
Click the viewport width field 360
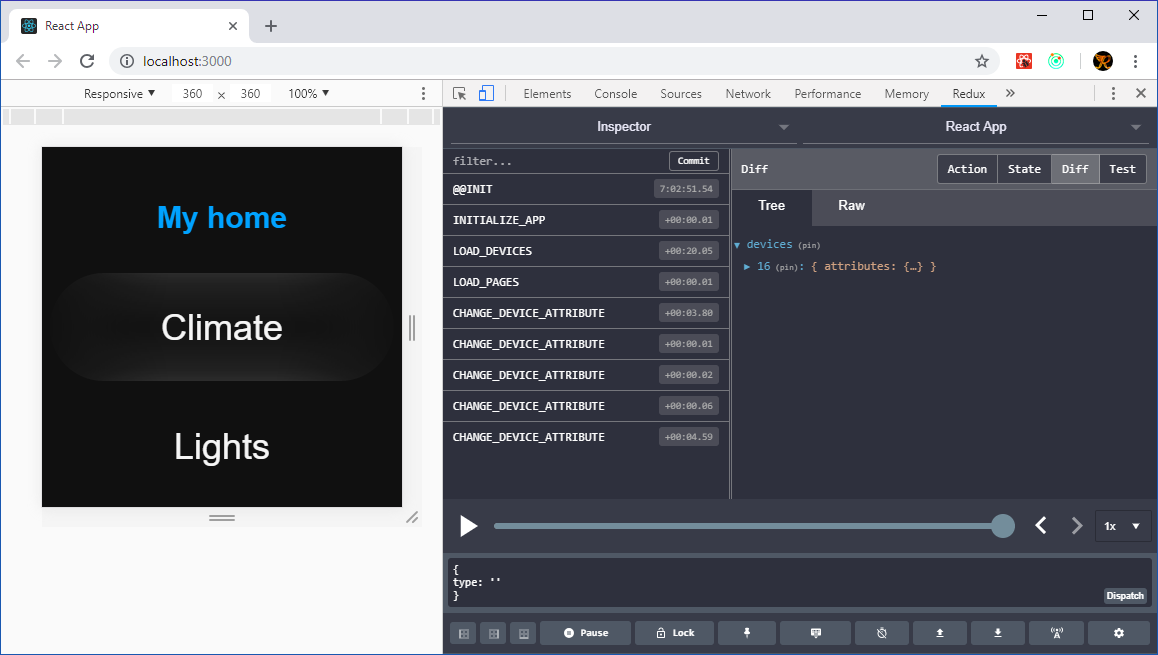(x=192, y=94)
